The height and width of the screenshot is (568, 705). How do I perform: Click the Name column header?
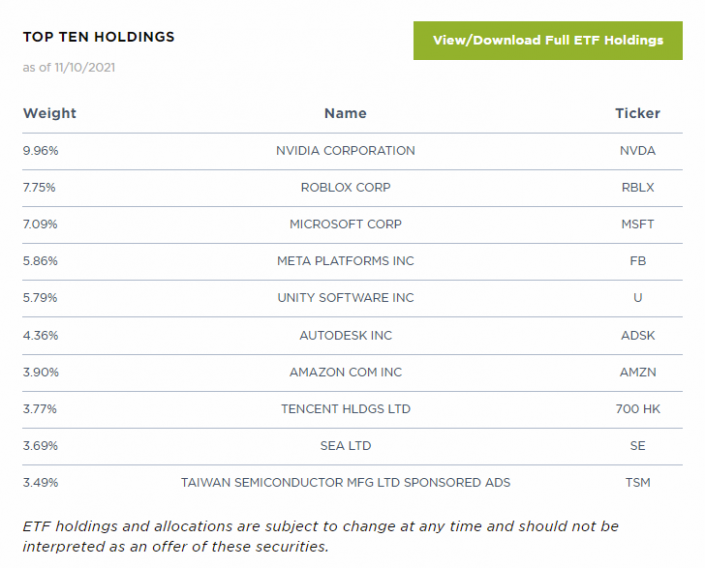[345, 114]
